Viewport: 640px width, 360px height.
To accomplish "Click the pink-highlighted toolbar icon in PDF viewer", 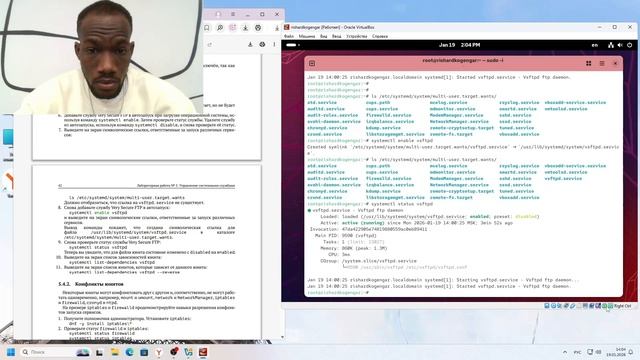I will 232,28.
